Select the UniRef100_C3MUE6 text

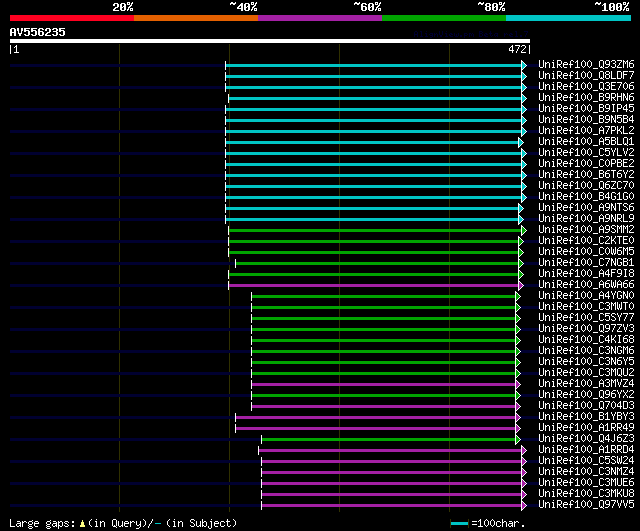586,483
